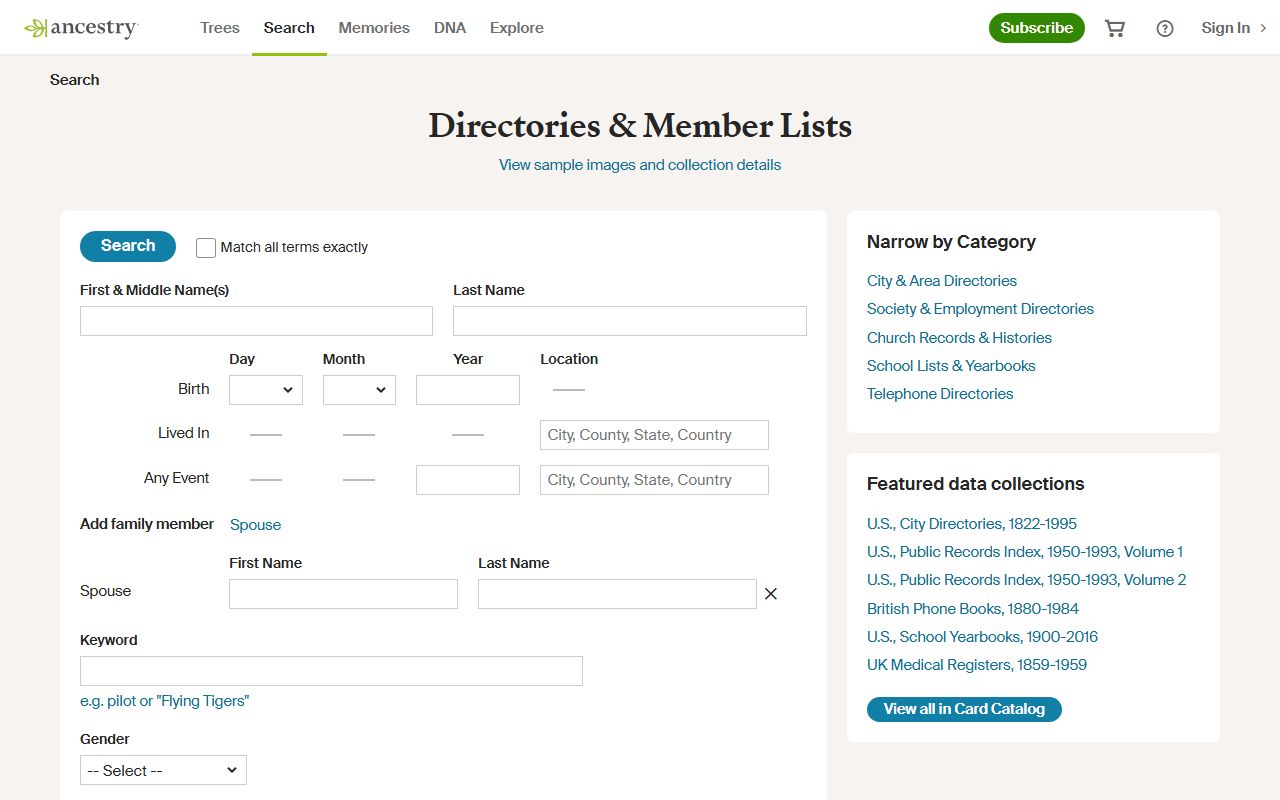Remove spouse row with the X icon
1280x800 pixels.
click(771, 594)
